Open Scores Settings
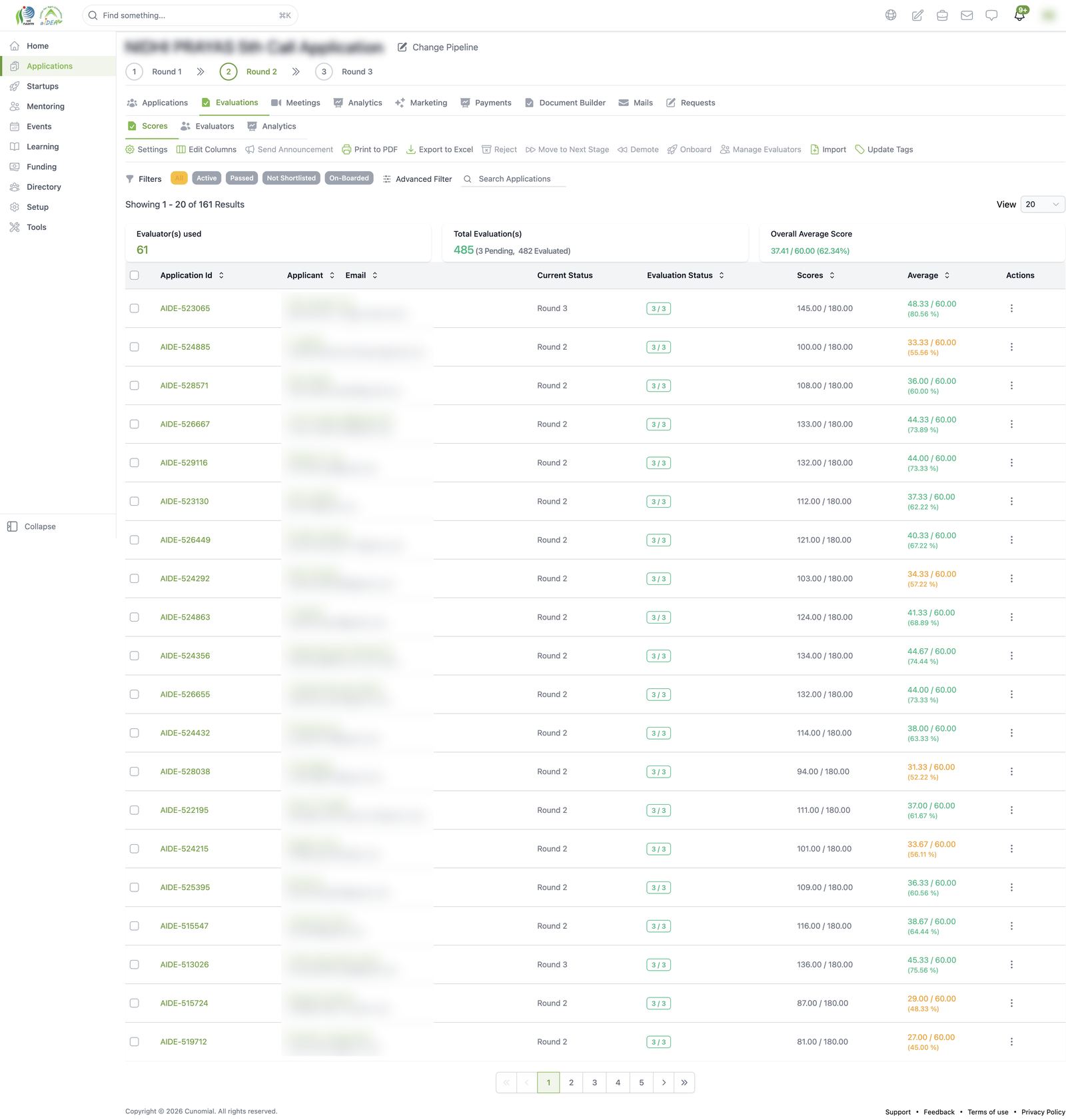Viewport: 1066px width, 1120px height. [x=147, y=150]
